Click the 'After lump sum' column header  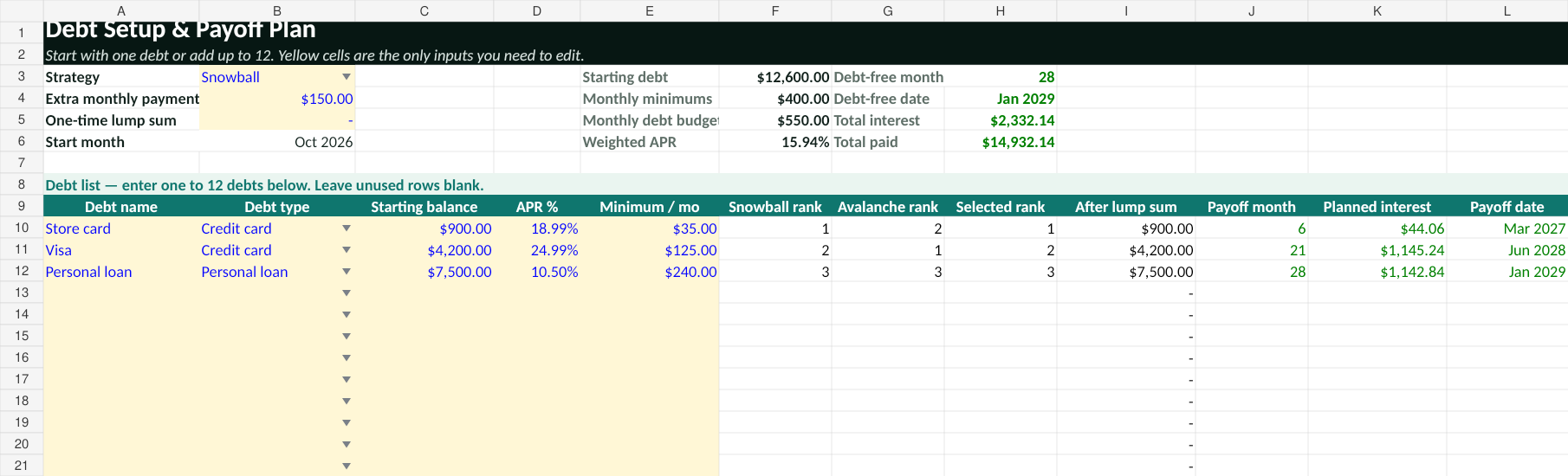point(1126,207)
